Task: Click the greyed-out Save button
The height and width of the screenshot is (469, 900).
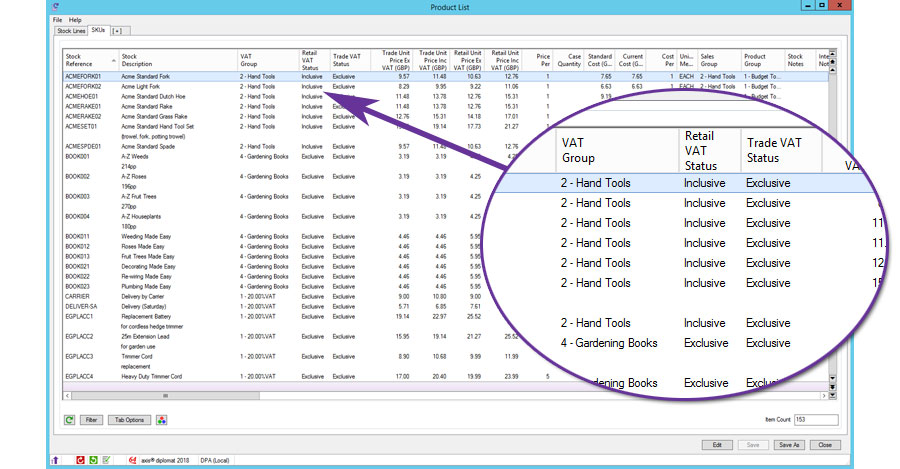Action: coord(753,445)
